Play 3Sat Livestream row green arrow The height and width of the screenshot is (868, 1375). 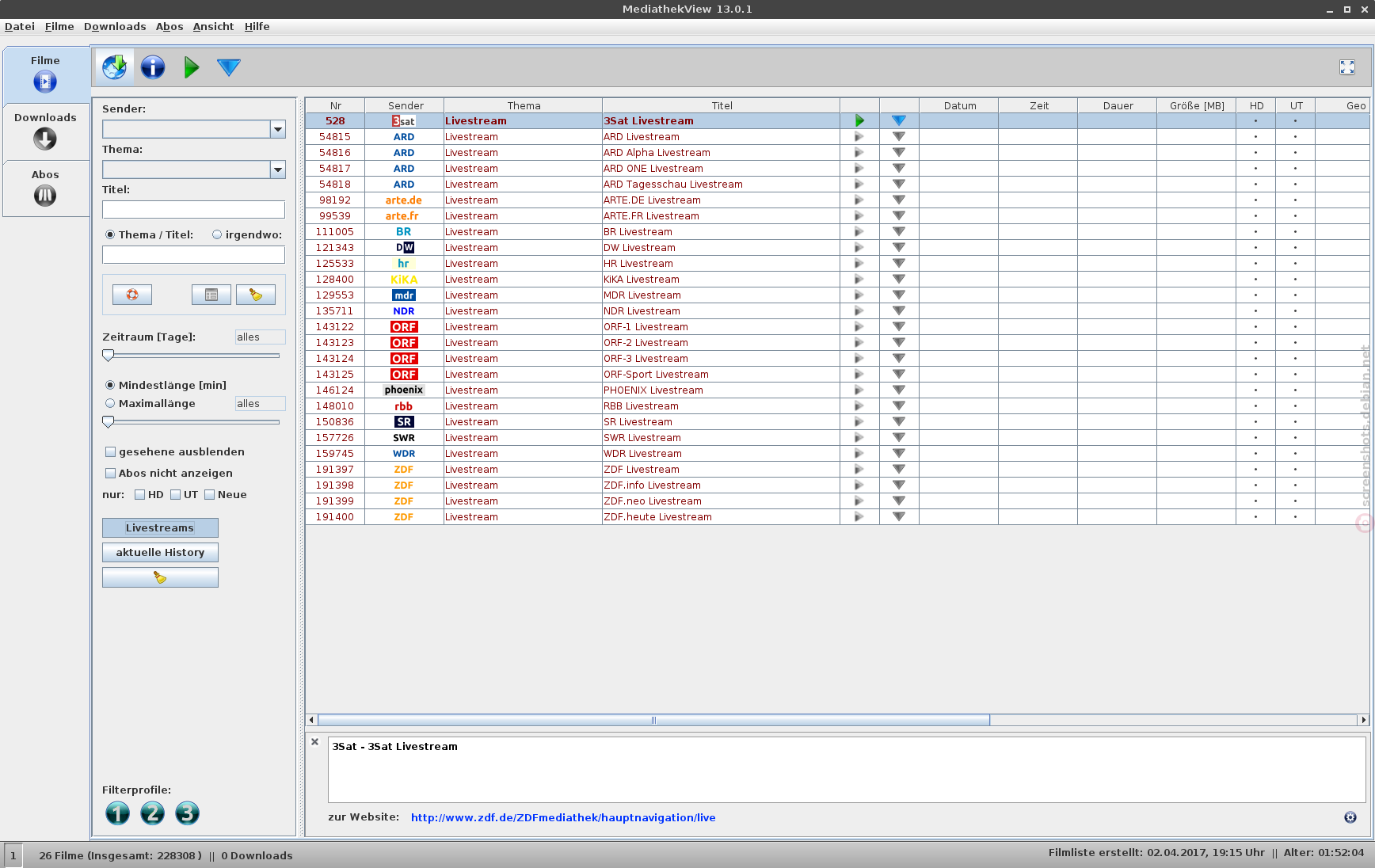point(859,121)
